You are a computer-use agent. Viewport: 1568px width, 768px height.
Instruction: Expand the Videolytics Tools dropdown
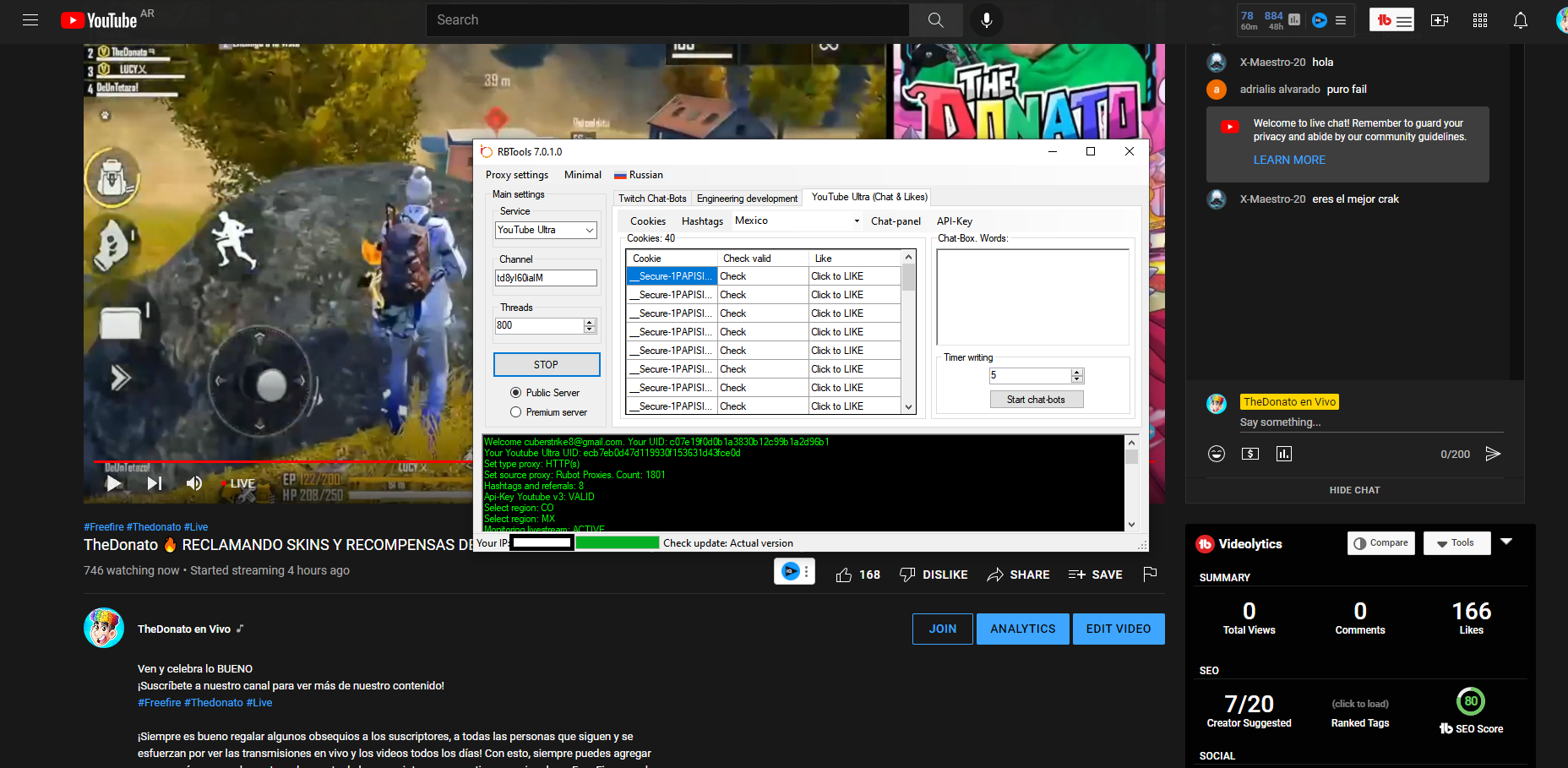1456,543
